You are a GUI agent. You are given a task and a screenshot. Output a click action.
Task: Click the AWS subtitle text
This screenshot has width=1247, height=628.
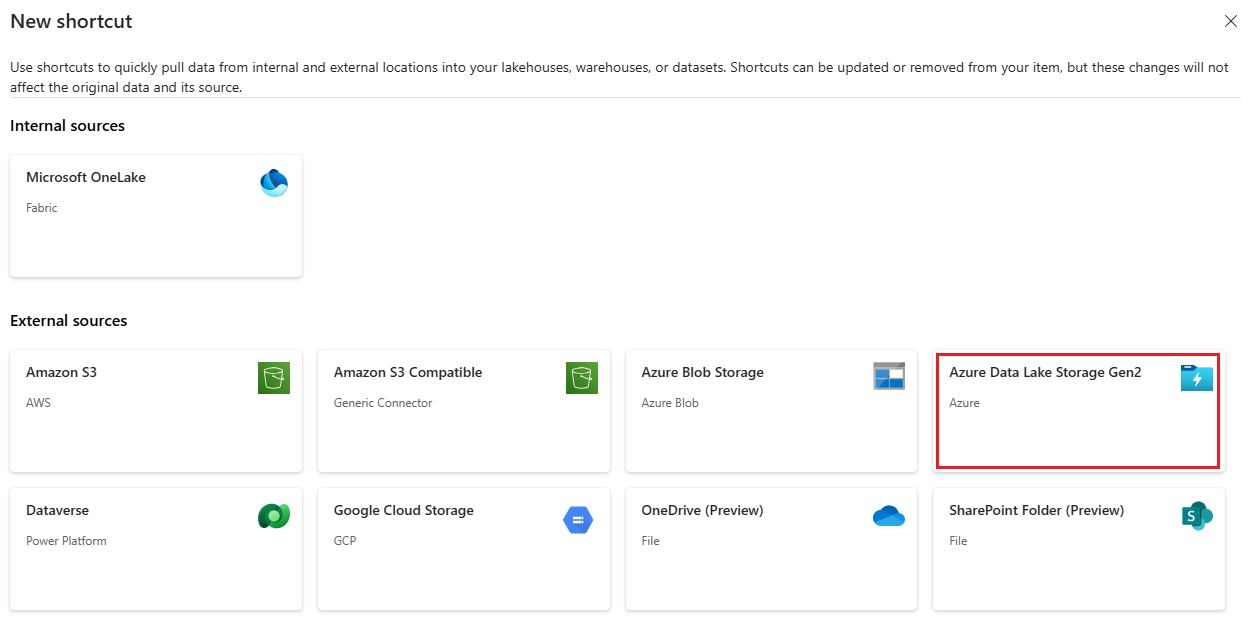(38, 403)
